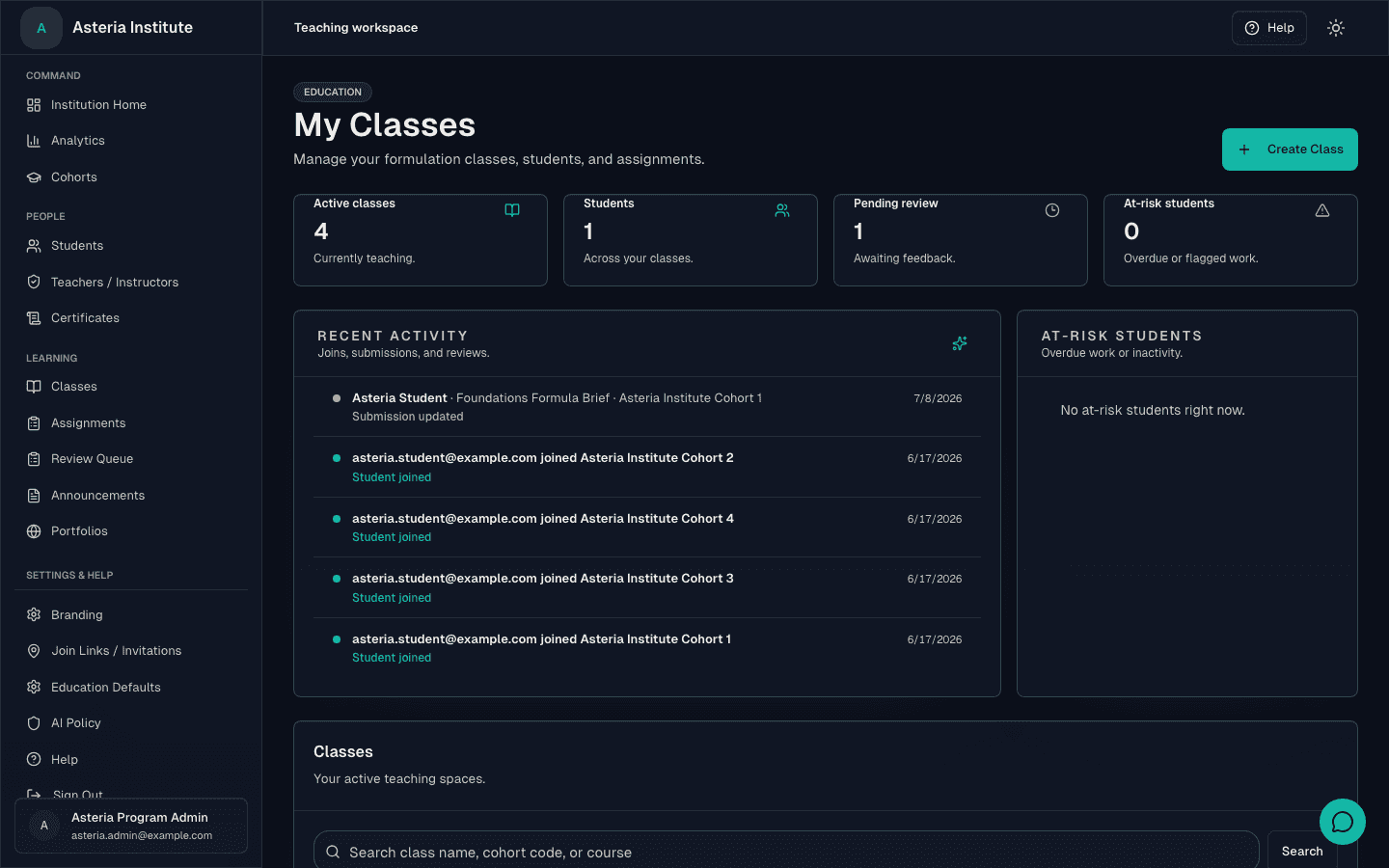Viewport: 1389px width, 868px height.
Task: Navigate to Cohorts
Action: pos(131,177)
